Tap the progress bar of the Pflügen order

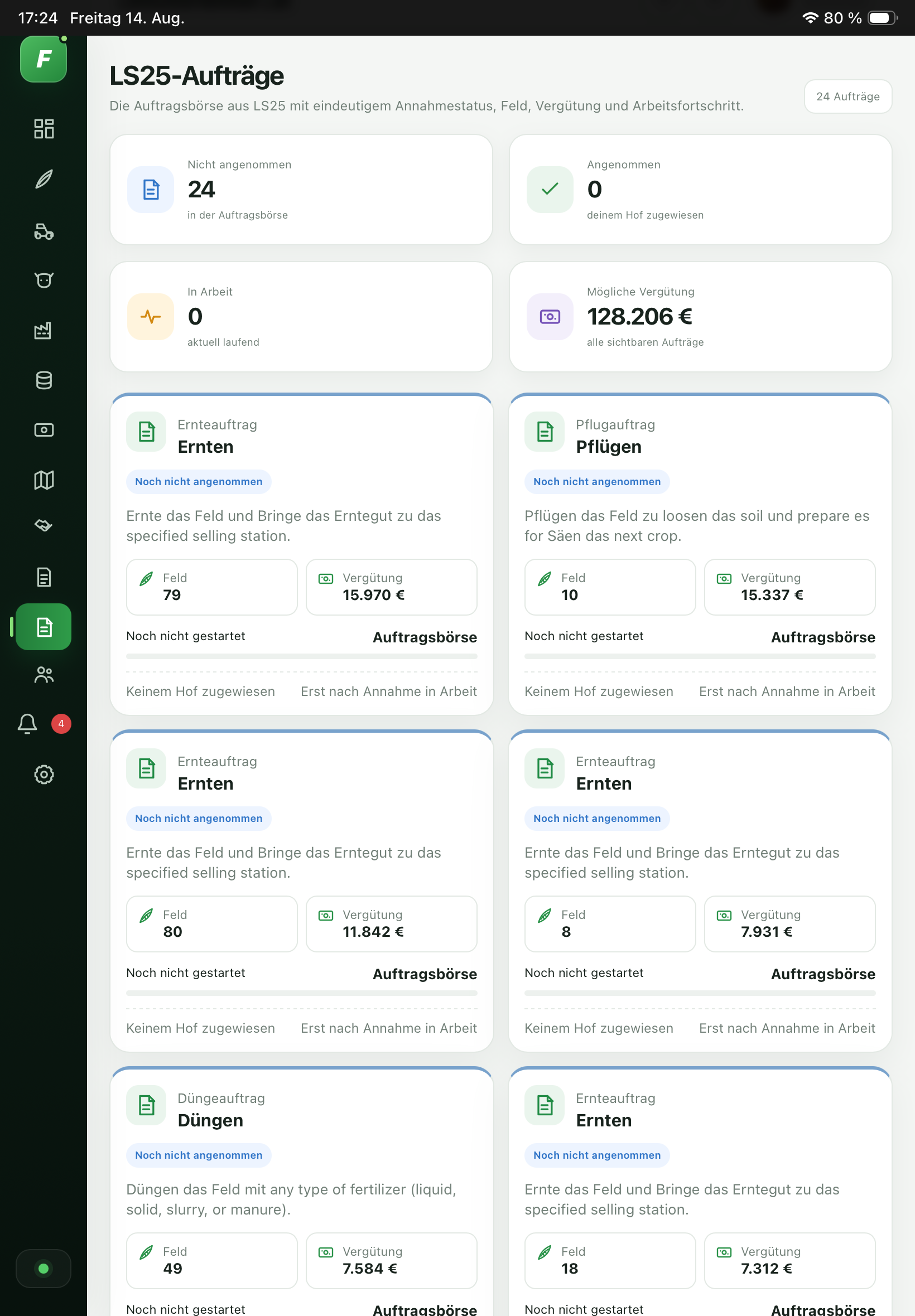point(700,656)
